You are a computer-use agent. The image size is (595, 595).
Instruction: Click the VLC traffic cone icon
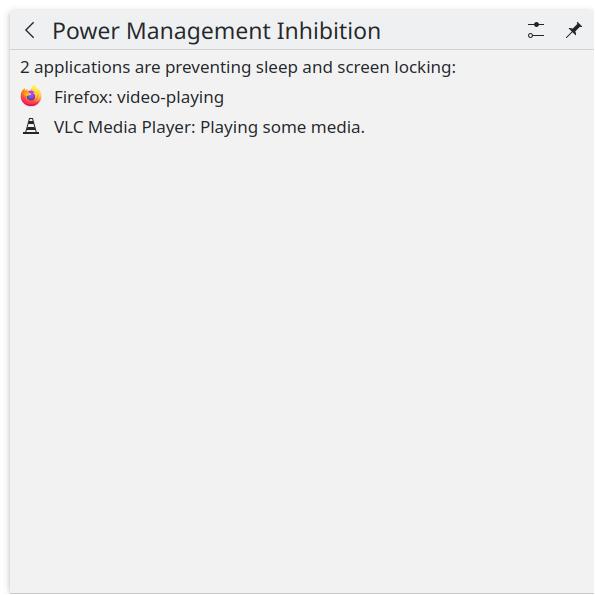pos(31,126)
